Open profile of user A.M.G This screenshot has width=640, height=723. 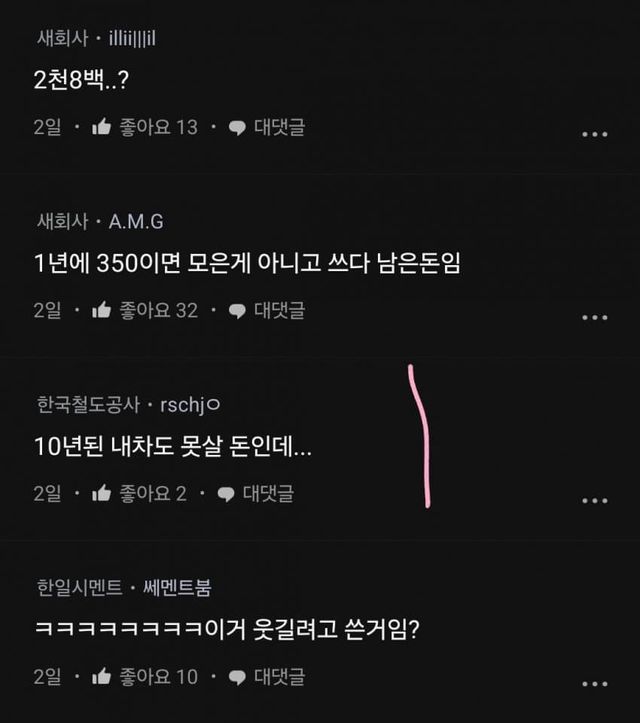point(136,222)
